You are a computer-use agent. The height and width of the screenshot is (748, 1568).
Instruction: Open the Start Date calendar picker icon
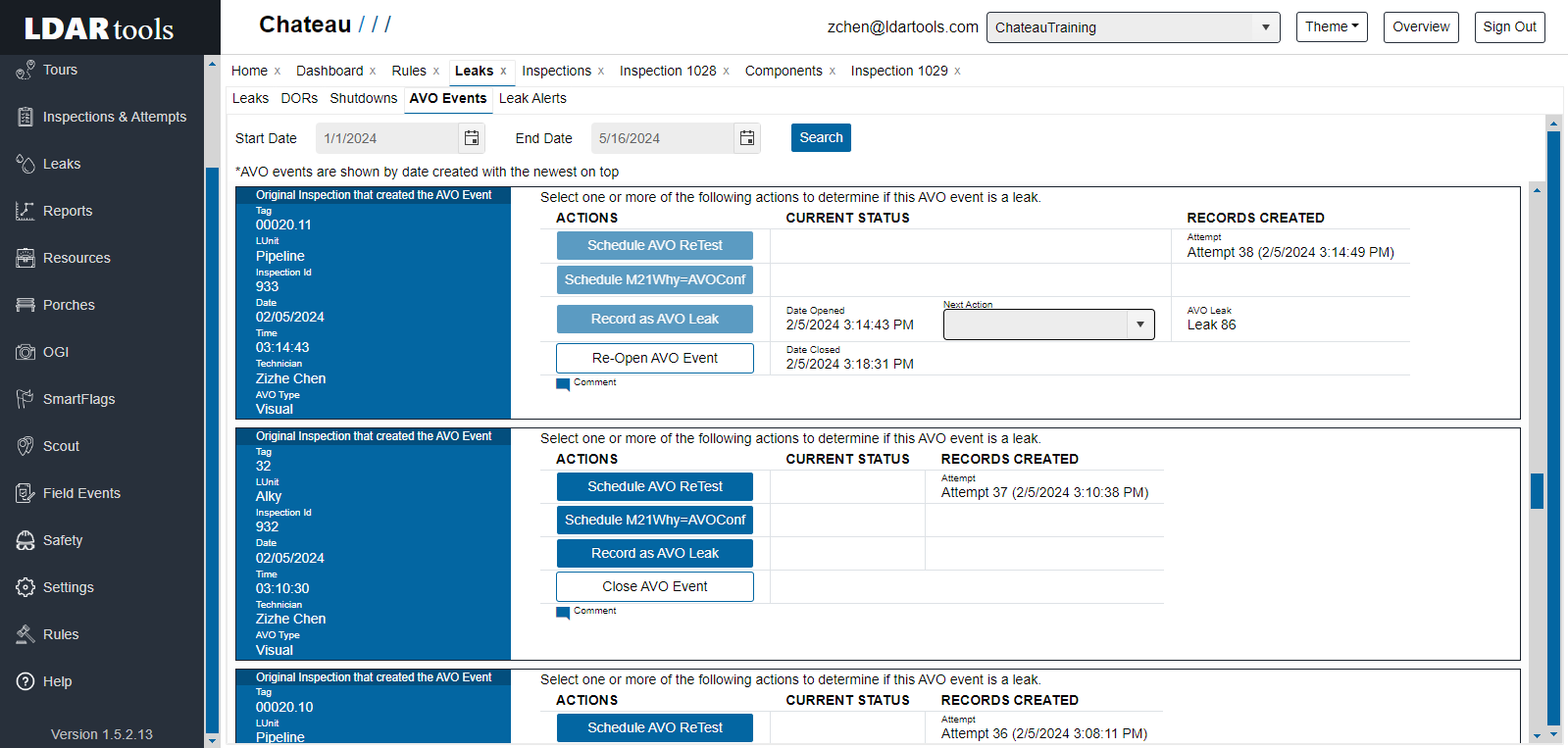pos(472,138)
